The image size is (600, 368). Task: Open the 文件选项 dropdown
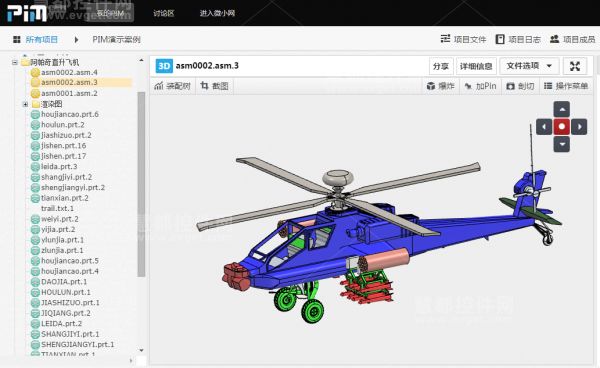tap(529, 66)
